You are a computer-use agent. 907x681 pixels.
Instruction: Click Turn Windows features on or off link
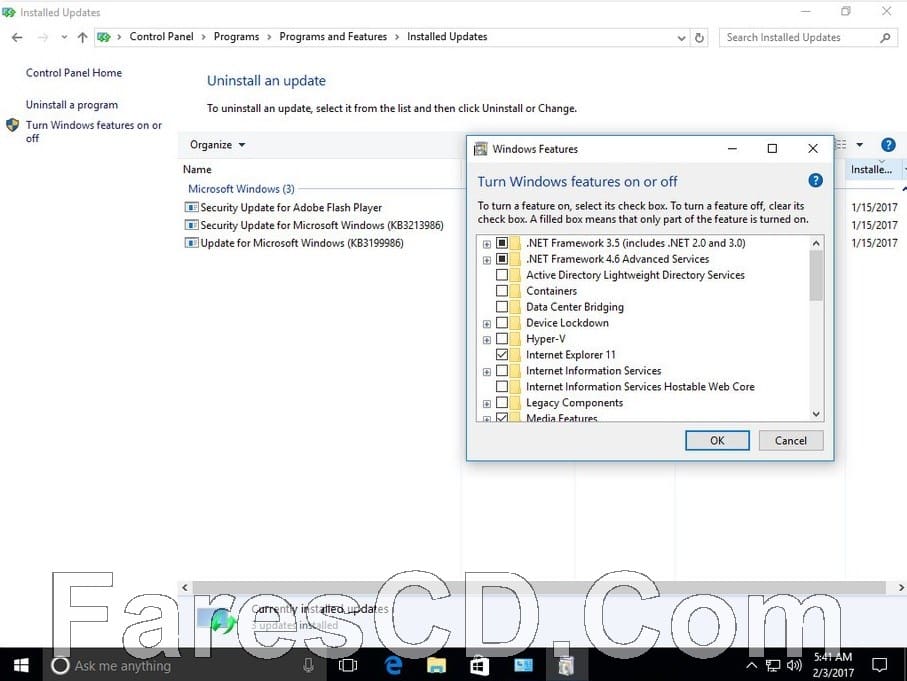pos(94,131)
